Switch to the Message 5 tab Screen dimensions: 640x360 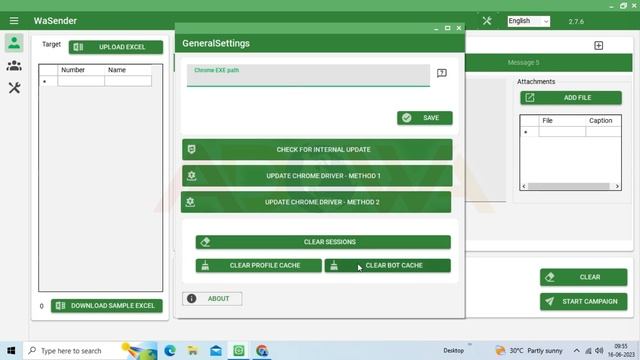[x=523, y=62]
